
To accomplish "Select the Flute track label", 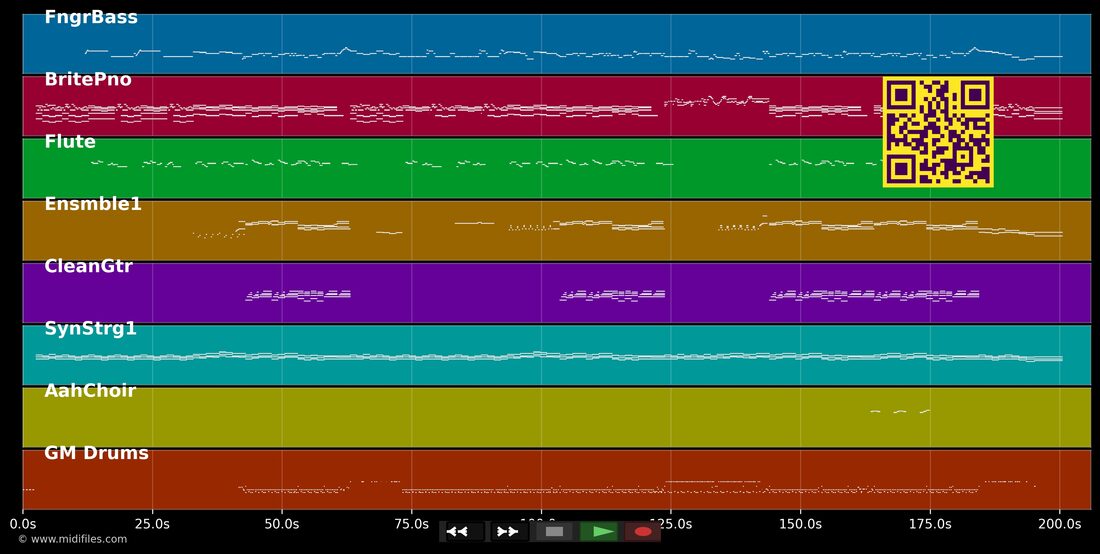I will pyautogui.click(x=69, y=142).
